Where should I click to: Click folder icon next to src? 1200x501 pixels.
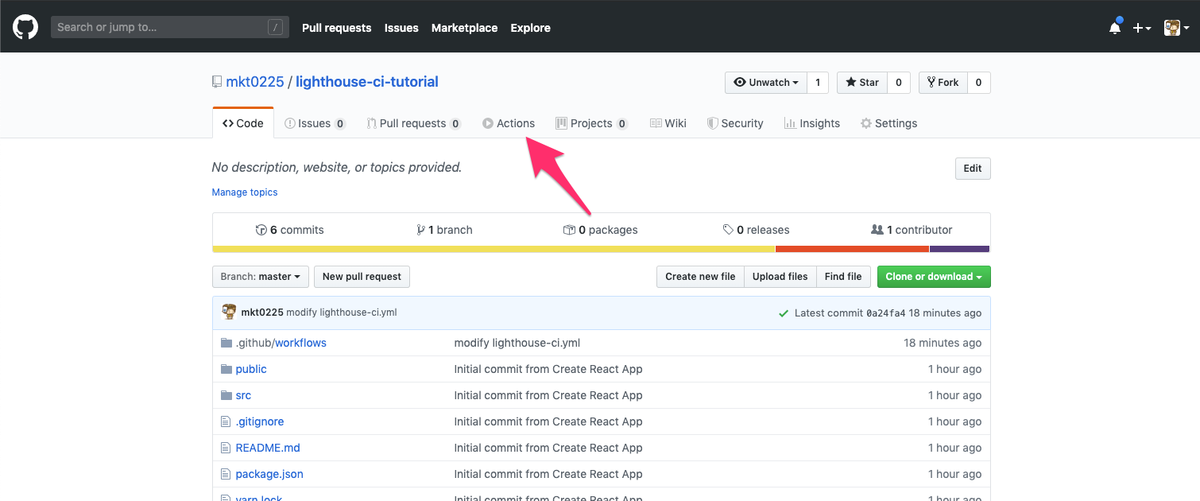(226, 395)
